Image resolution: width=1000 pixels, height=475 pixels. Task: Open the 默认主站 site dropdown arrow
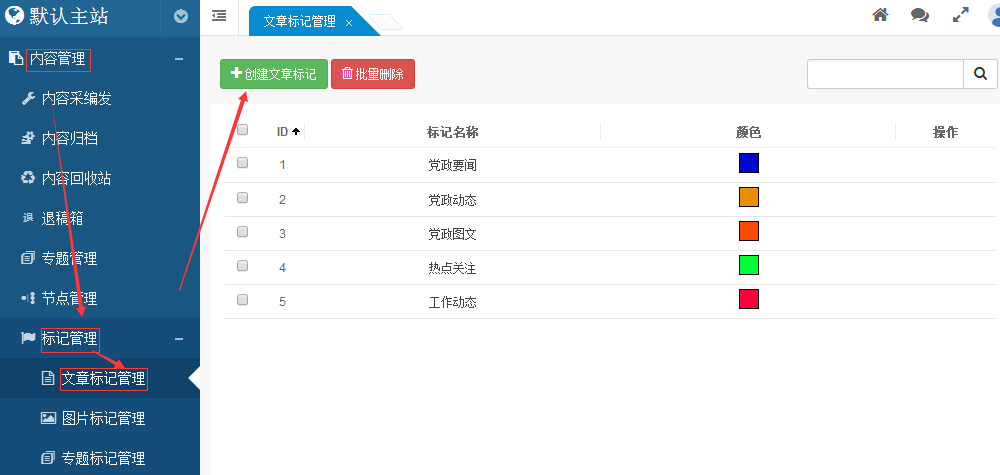point(180,16)
